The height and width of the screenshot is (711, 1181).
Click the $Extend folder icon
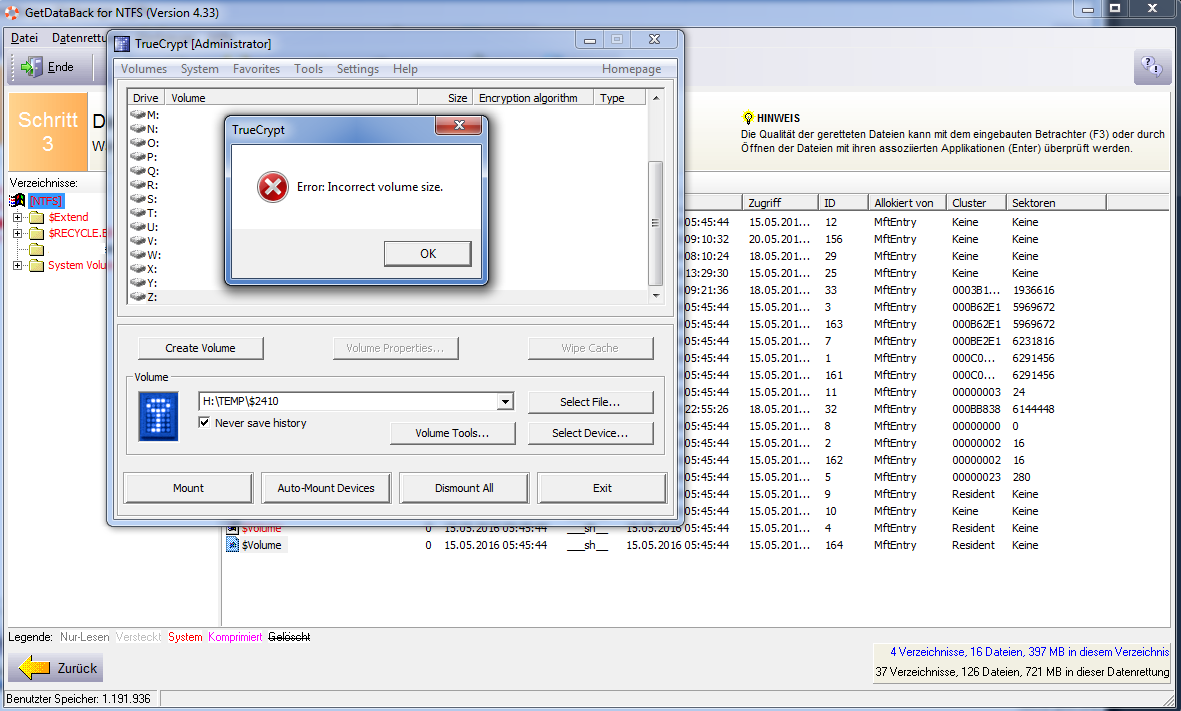[36, 217]
